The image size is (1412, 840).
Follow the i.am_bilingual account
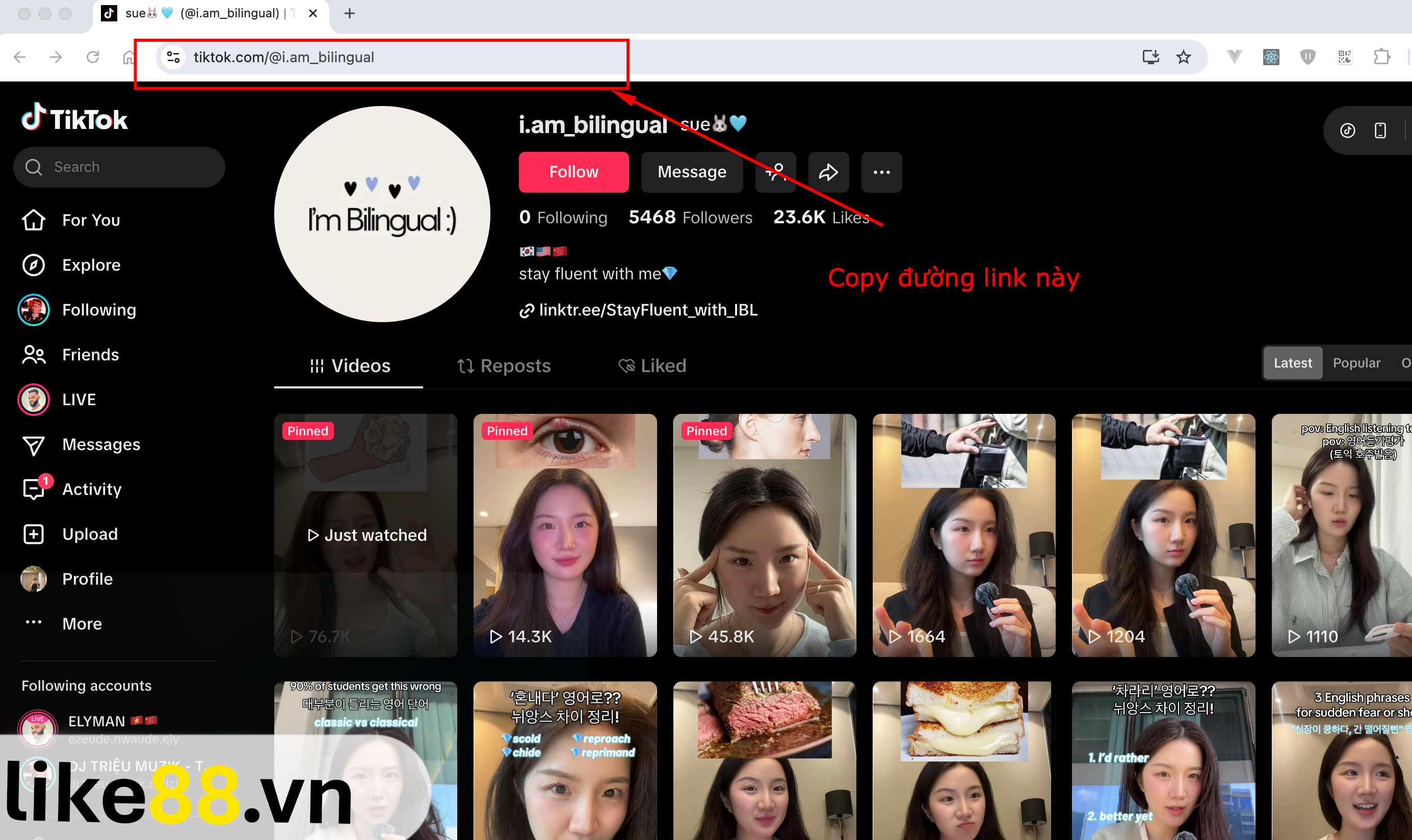(573, 172)
